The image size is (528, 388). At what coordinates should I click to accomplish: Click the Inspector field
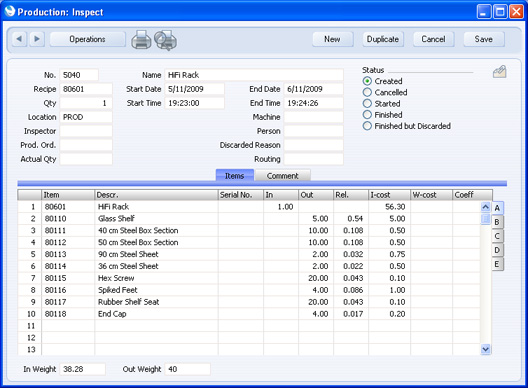click(x=86, y=131)
